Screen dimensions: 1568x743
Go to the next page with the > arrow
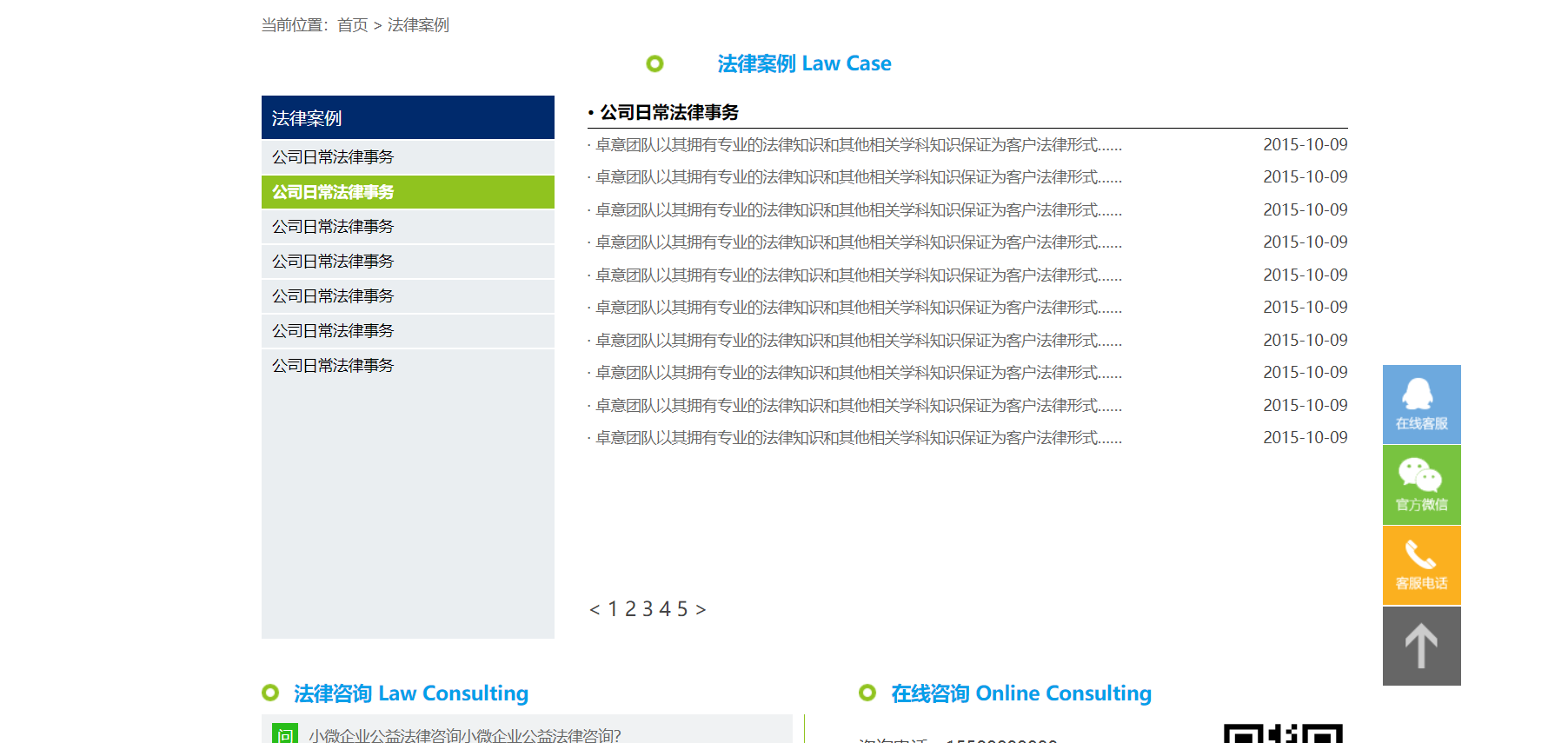click(x=701, y=609)
